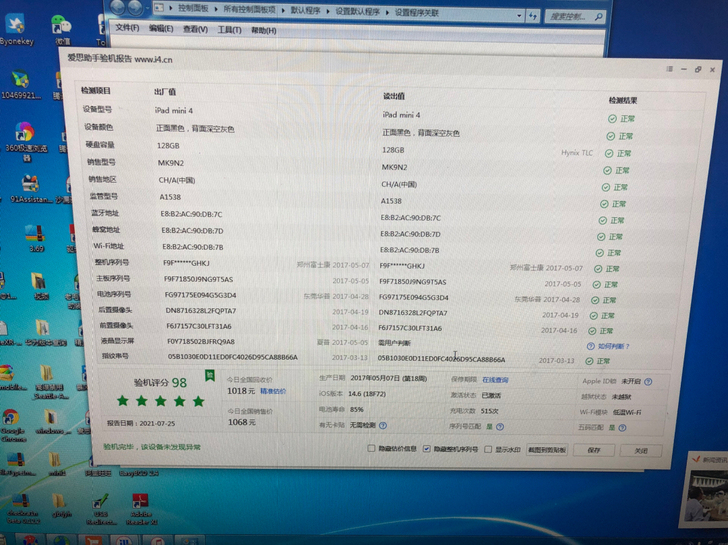Screen dimensions: 728x545
Task: Click the help icon beside 有无卡贴
Action: pyautogui.click(x=383, y=425)
